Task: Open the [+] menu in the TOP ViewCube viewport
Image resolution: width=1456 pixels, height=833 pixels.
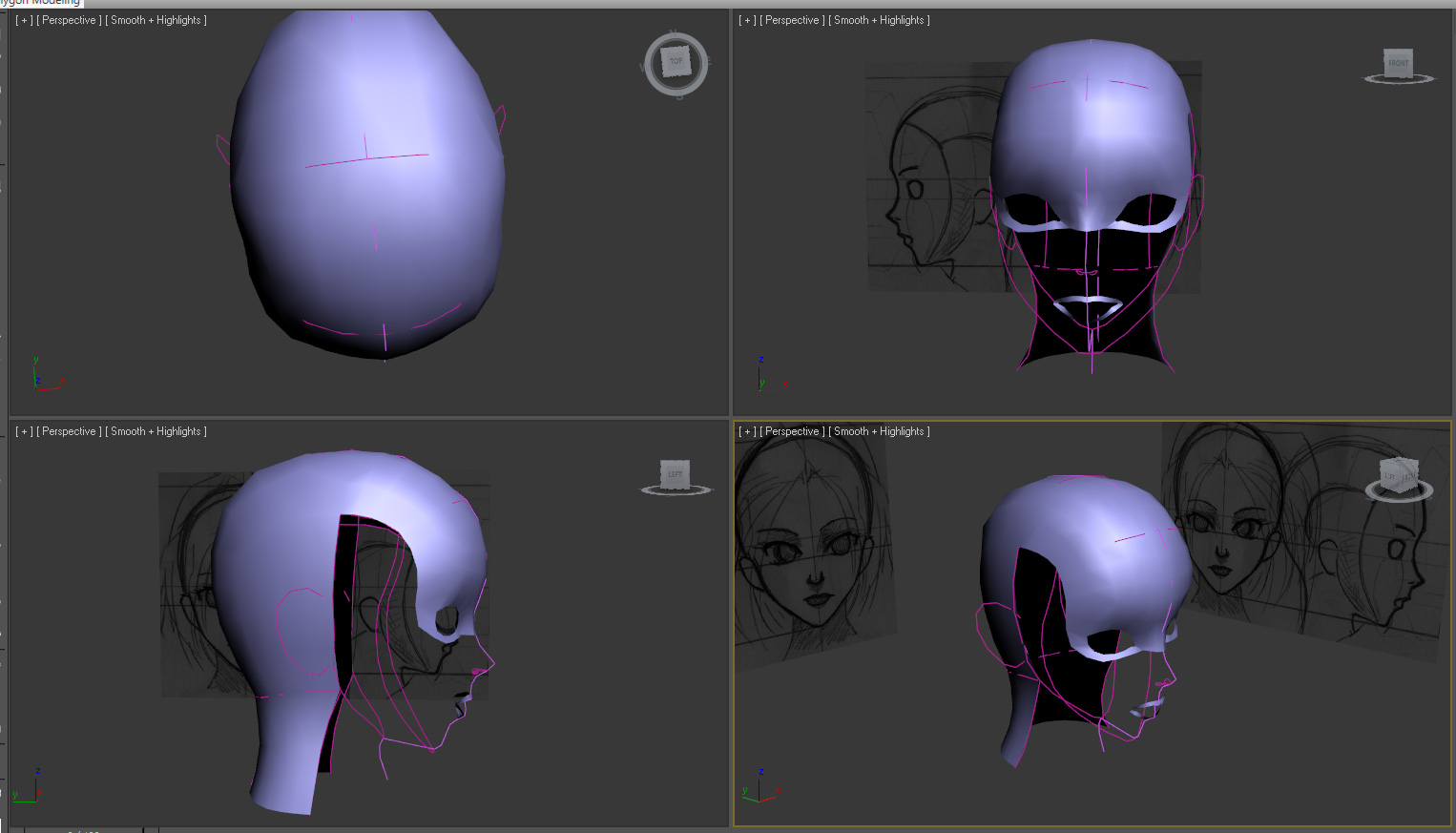Action: [24, 20]
